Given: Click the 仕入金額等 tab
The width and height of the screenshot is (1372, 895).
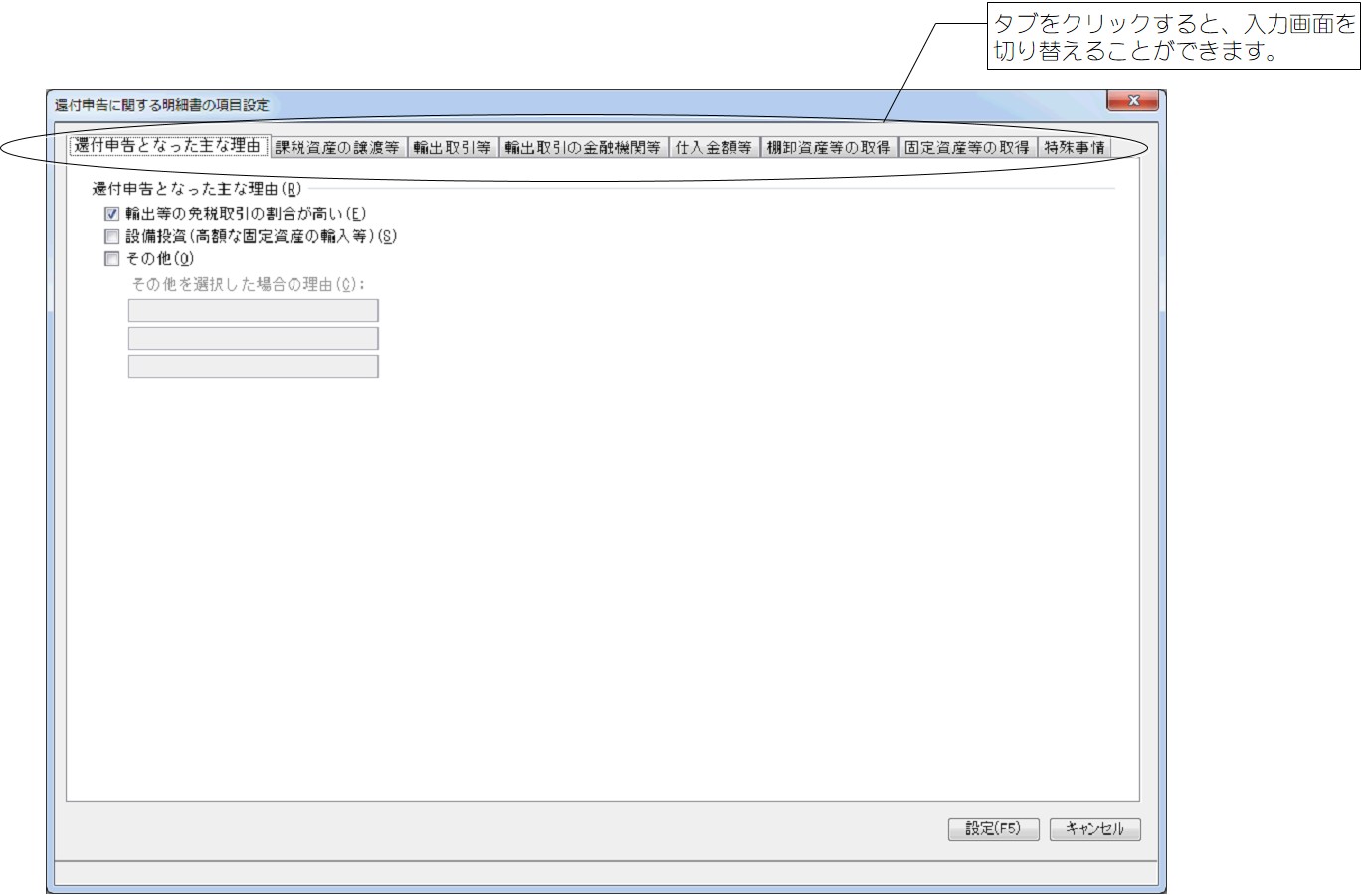Looking at the screenshot, I should [x=712, y=147].
